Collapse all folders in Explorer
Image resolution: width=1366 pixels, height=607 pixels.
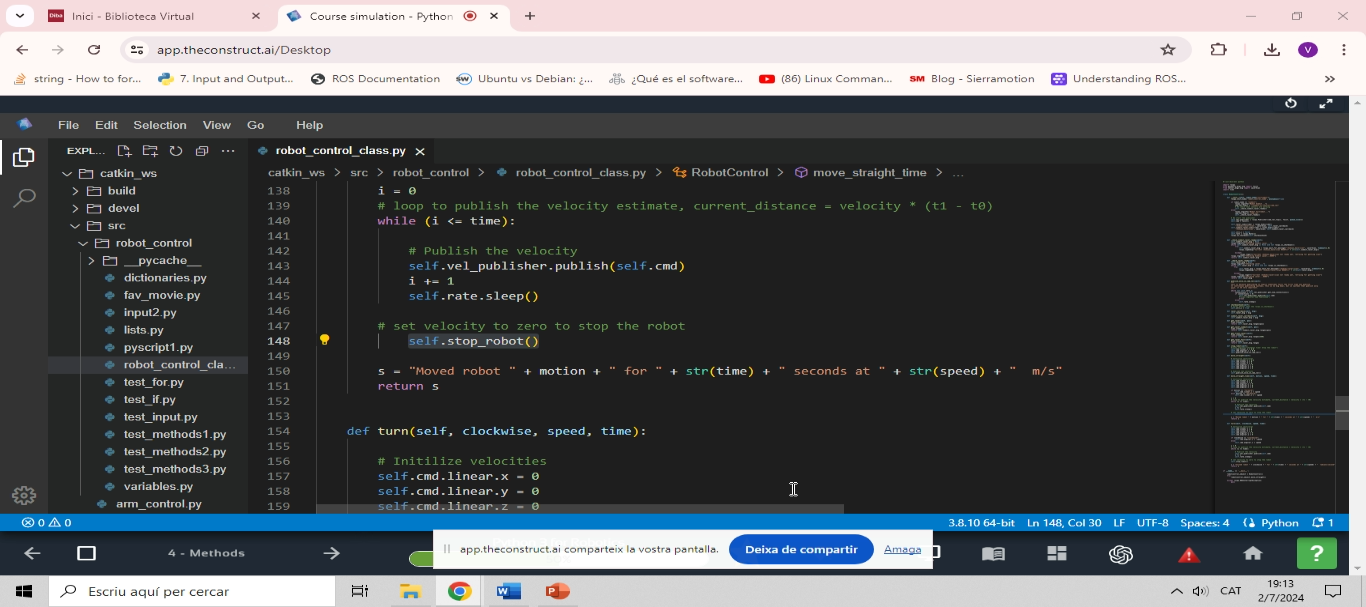[202, 151]
